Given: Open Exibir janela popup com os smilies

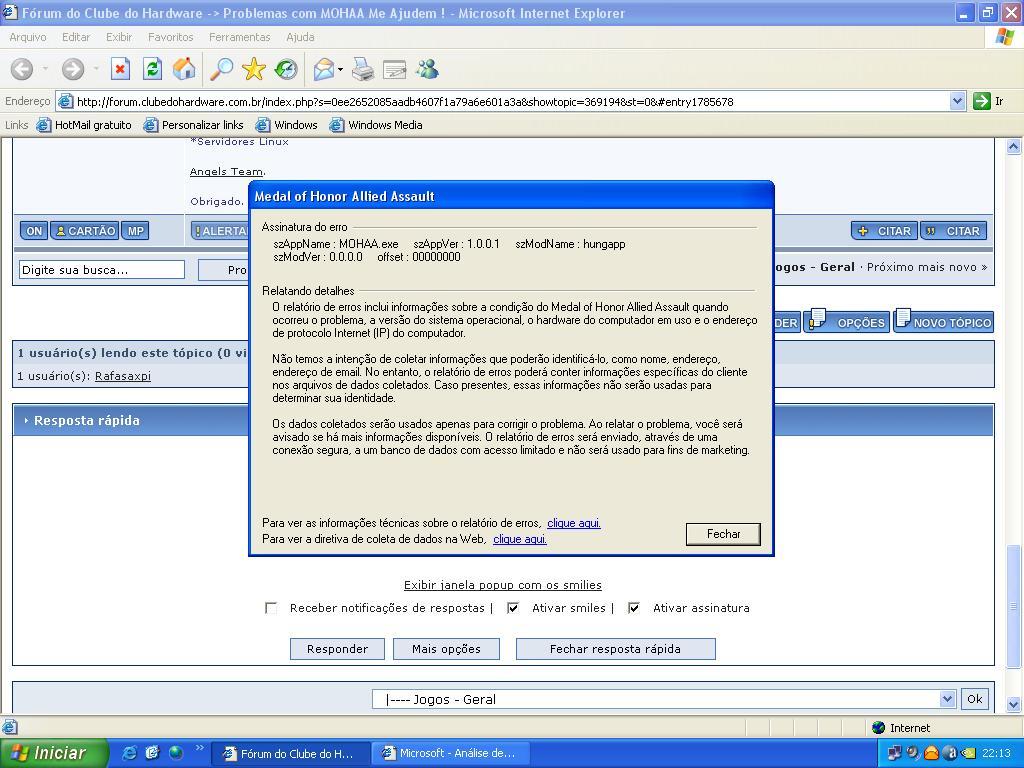Looking at the screenshot, I should pyautogui.click(x=502, y=585).
